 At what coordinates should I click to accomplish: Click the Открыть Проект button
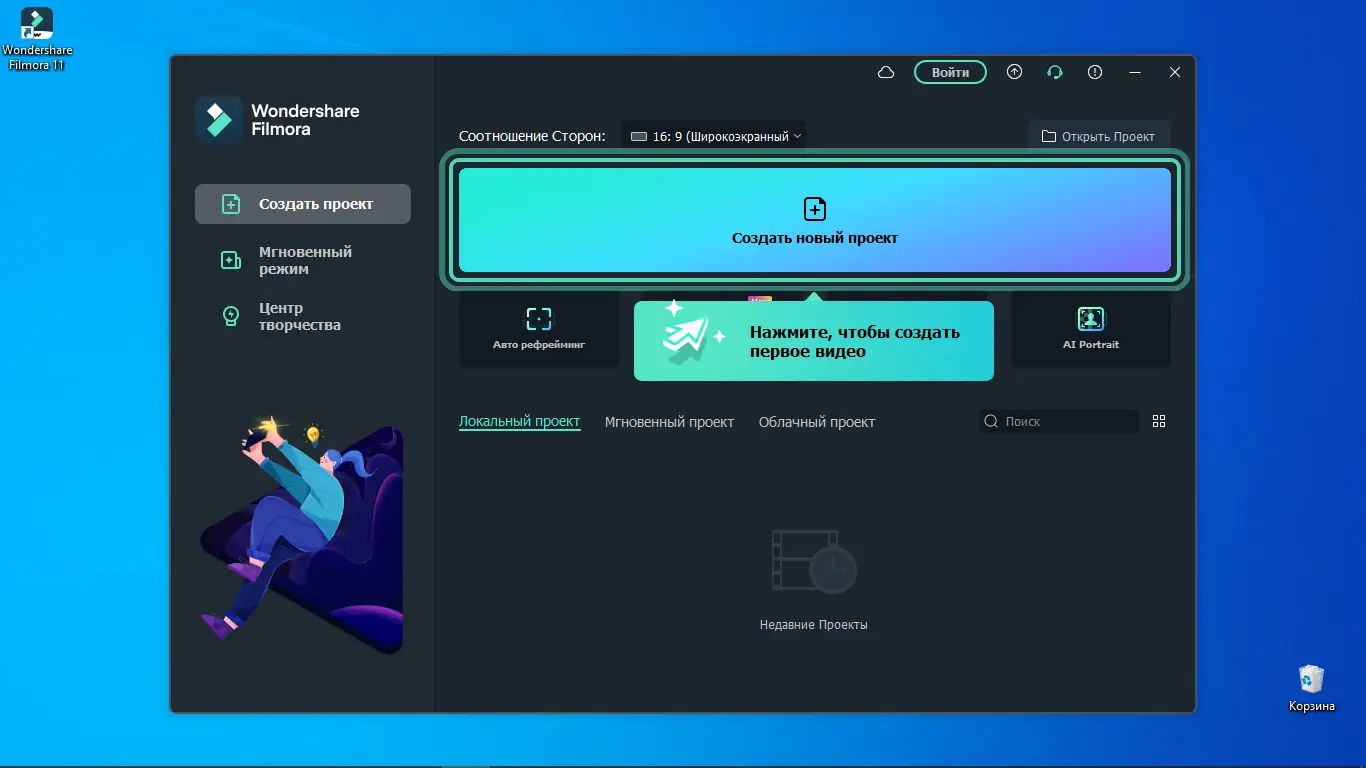tap(1099, 136)
